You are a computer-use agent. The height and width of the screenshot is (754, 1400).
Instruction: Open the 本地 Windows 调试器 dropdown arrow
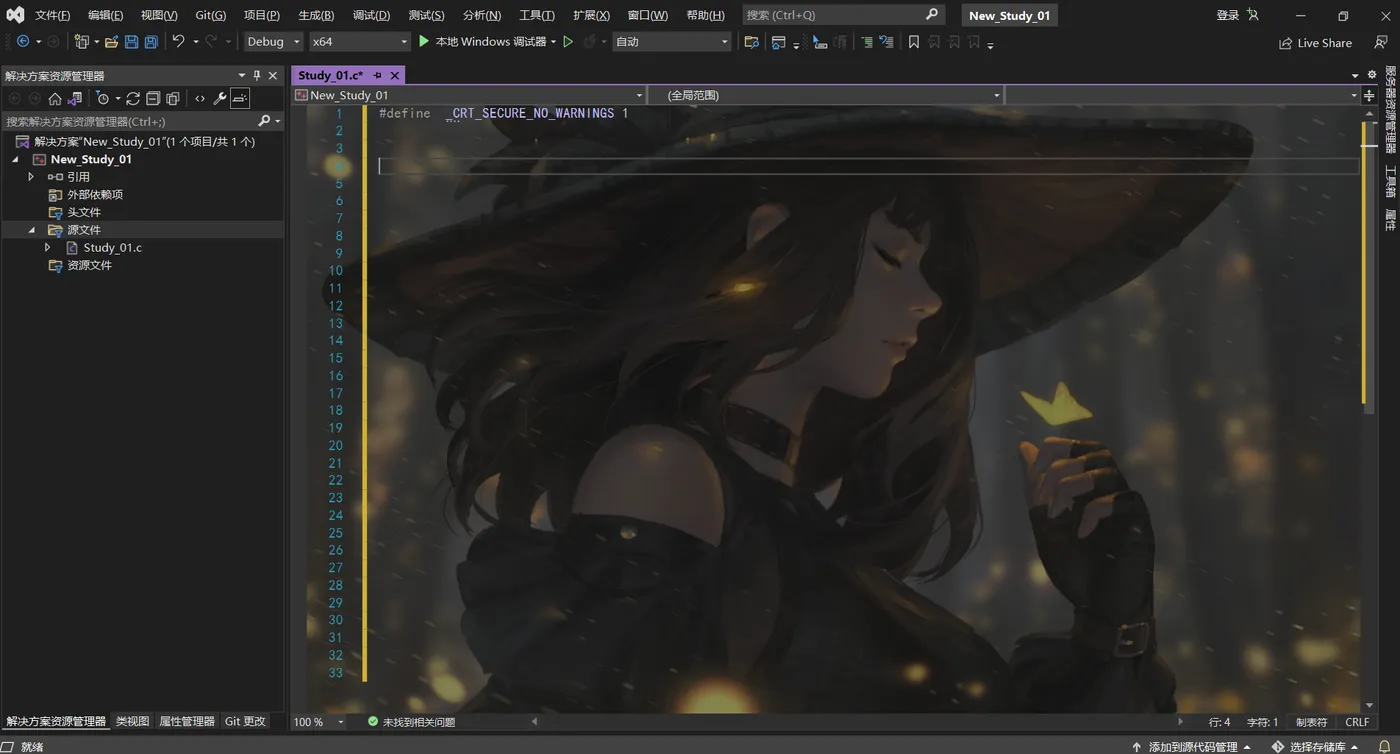pyautogui.click(x=553, y=42)
